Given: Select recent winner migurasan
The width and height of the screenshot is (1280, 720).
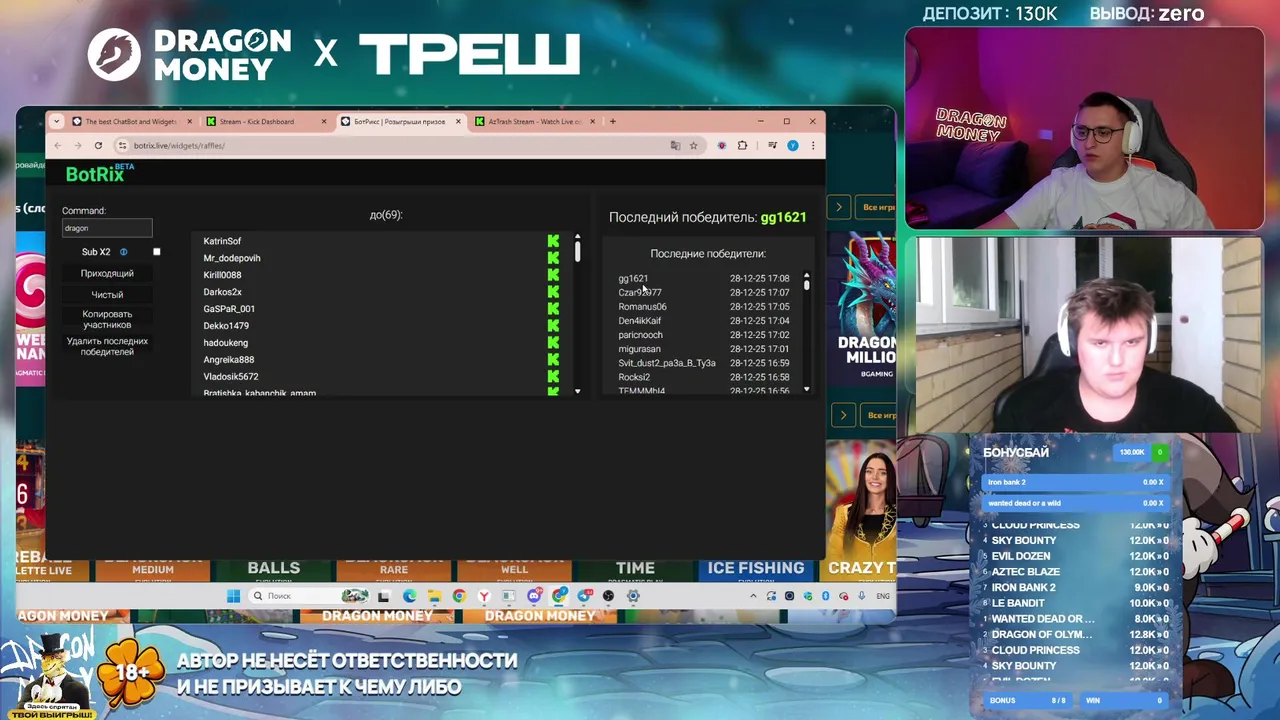Looking at the screenshot, I should pyautogui.click(x=639, y=349).
